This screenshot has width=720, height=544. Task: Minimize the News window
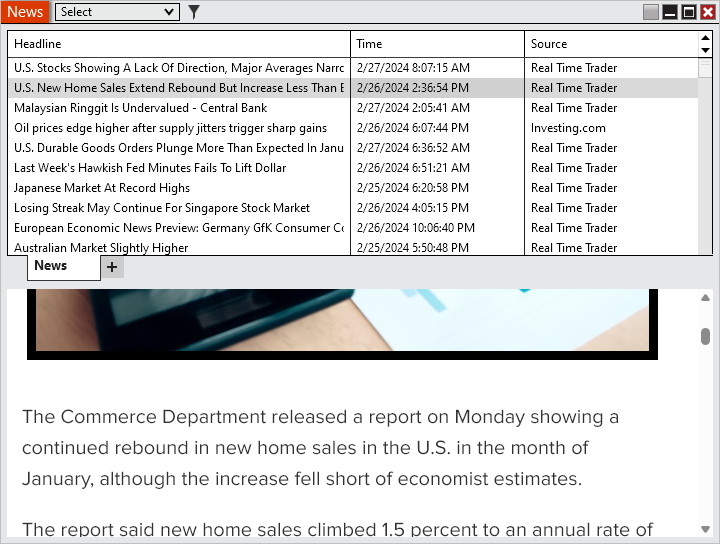tap(670, 12)
